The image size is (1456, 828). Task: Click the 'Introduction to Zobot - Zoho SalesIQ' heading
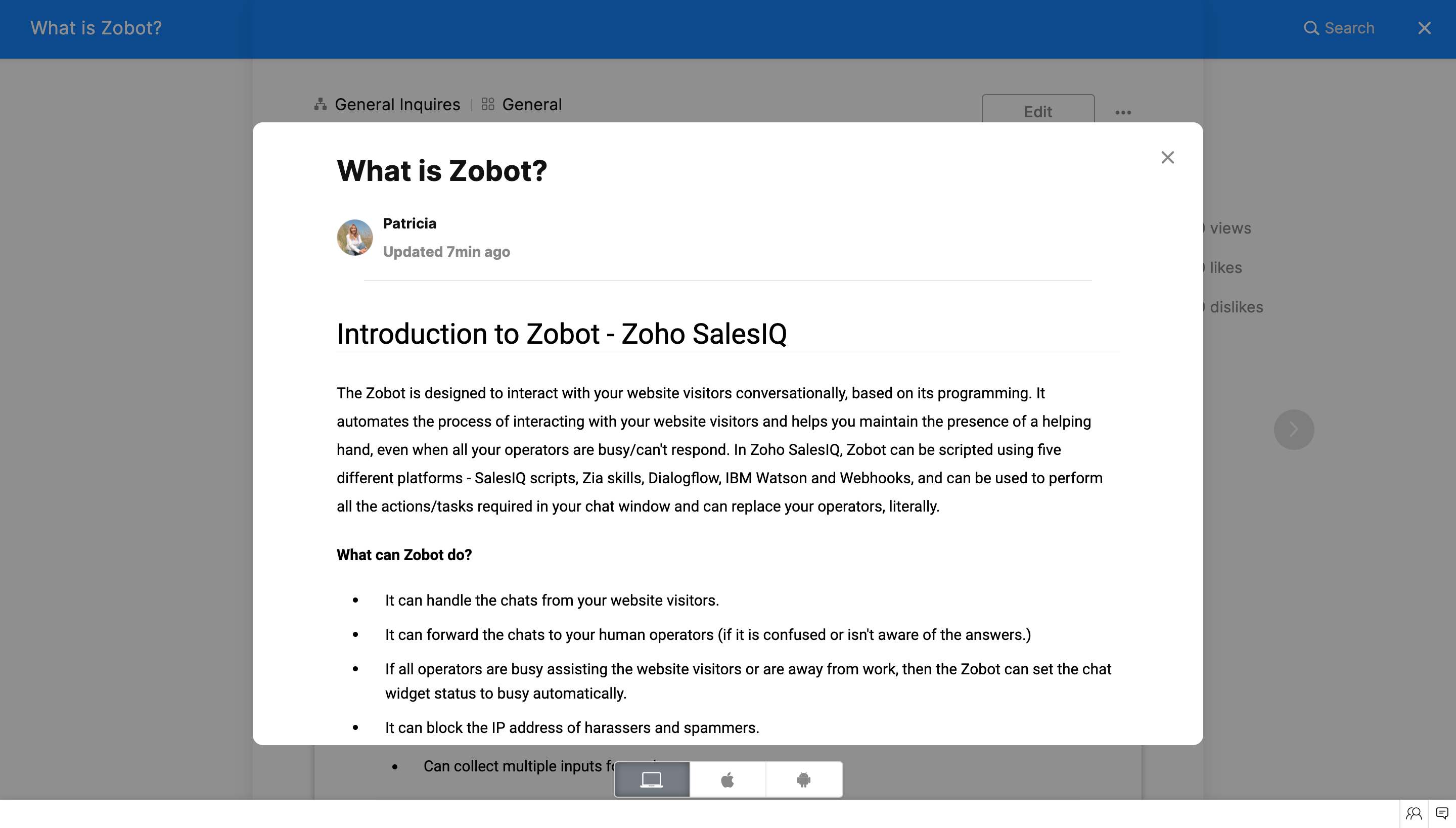[x=561, y=334]
